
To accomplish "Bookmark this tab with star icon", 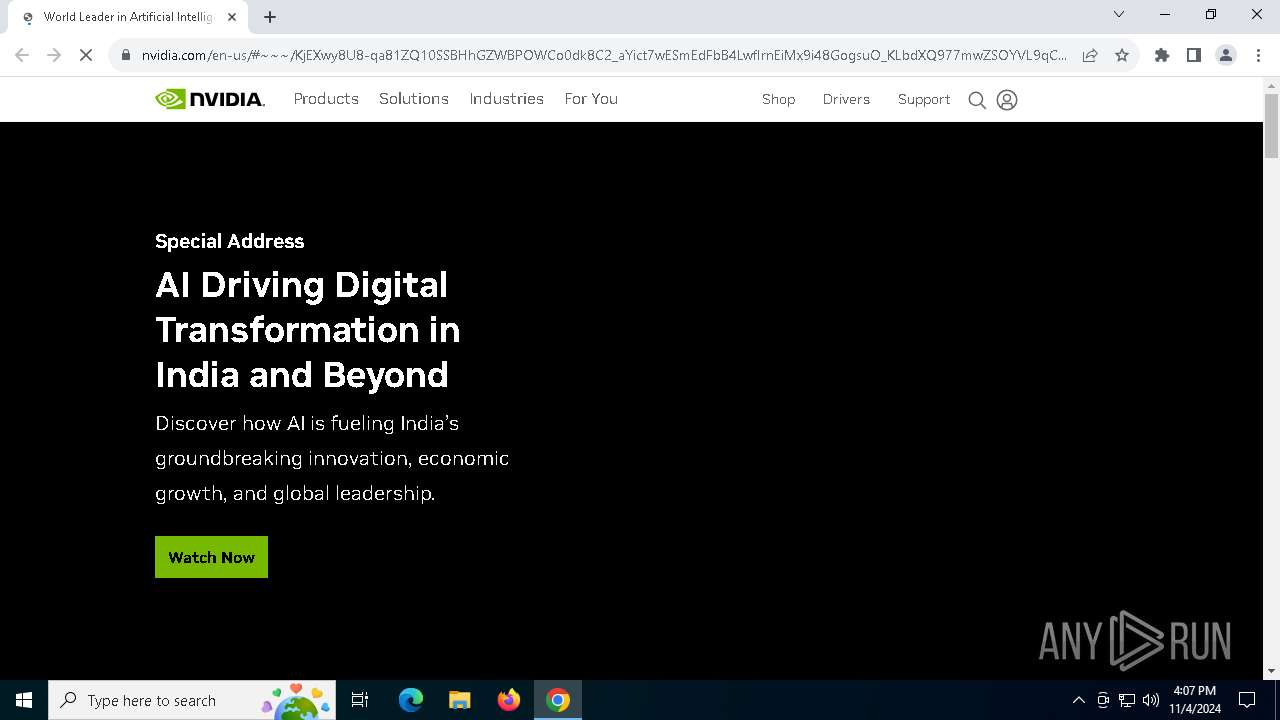I will tap(1122, 55).
